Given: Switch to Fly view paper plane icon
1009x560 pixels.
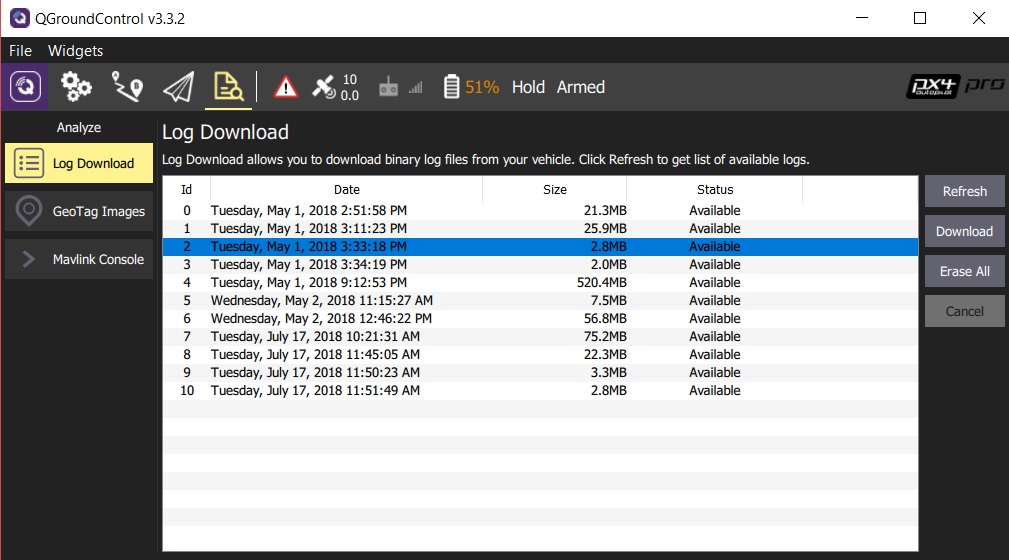Looking at the screenshot, I should click(178, 87).
